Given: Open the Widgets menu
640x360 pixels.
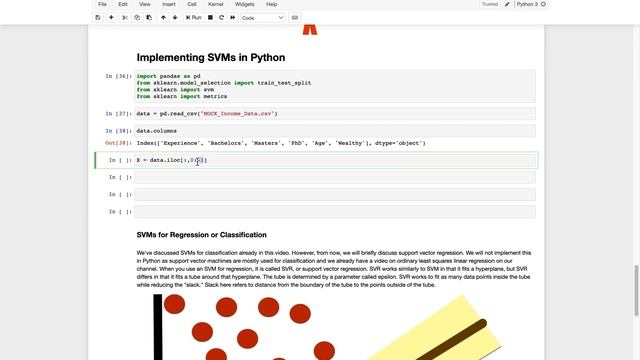Looking at the screenshot, I should point(244,4).
